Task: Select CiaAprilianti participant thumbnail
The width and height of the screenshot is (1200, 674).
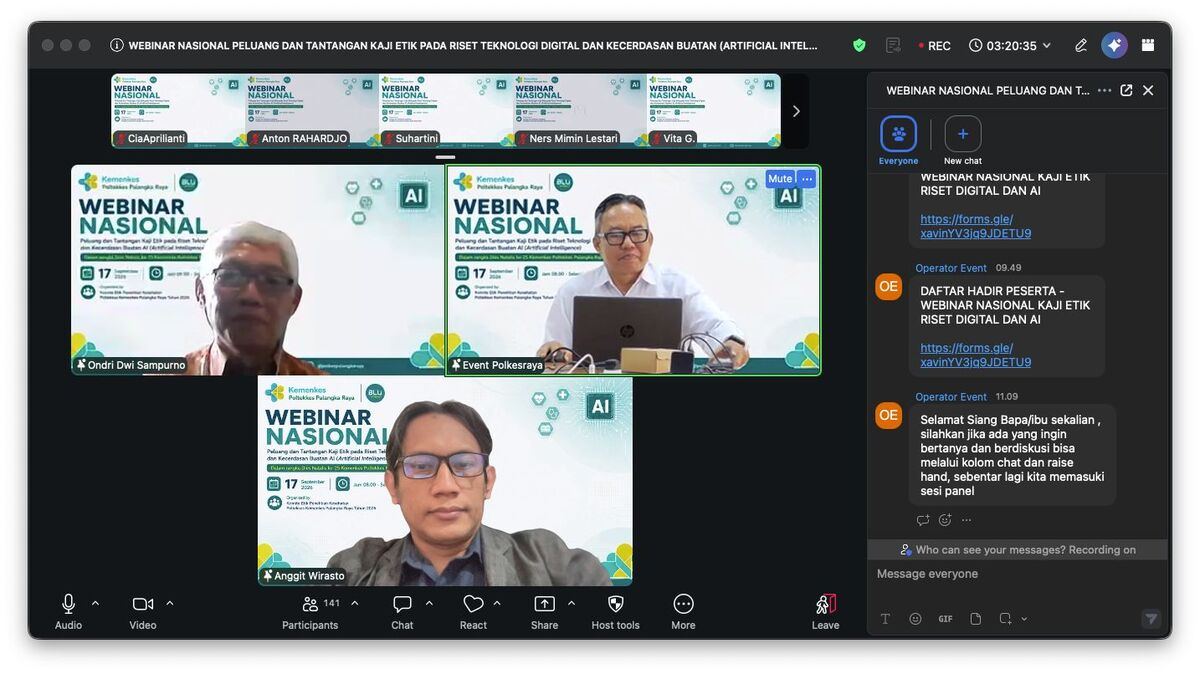Action: [x=178, y=110]
